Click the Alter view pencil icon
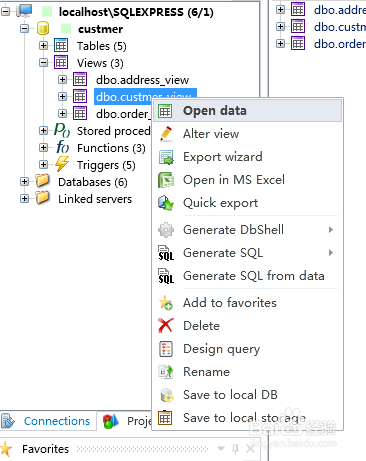The height and width of the screenshot is (461, 366). 166,134
